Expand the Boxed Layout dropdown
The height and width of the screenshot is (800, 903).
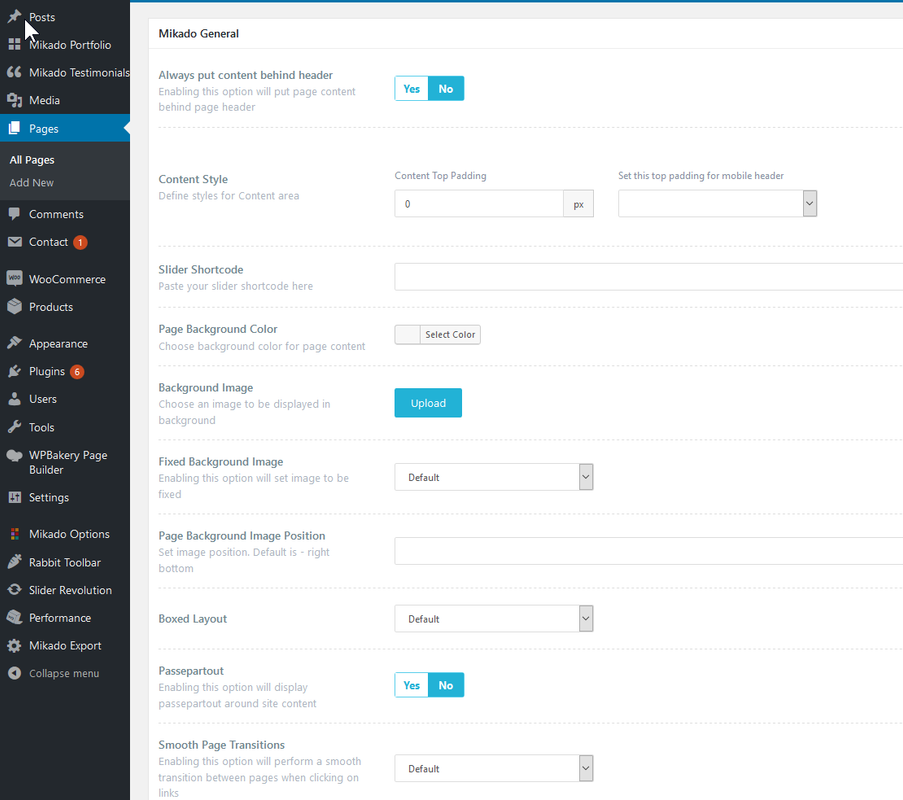[494, 619]
